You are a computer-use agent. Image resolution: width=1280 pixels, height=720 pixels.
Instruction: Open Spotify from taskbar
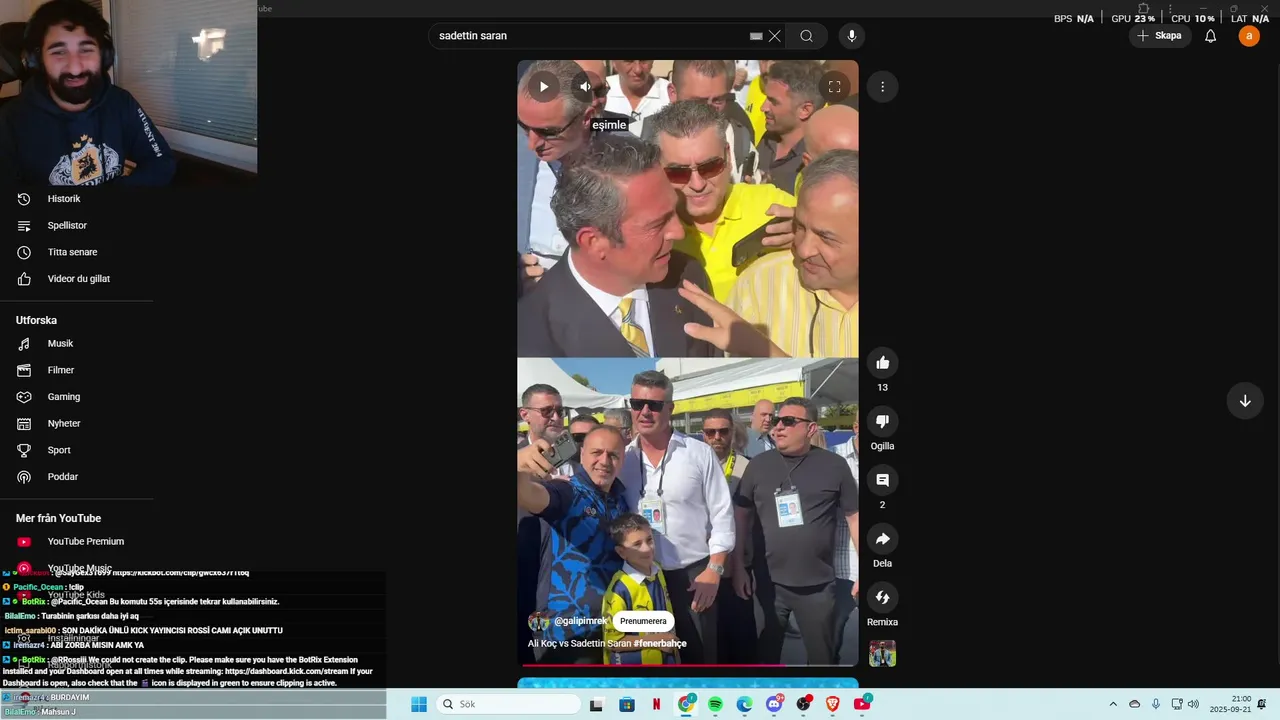click(x=715, y=704)
